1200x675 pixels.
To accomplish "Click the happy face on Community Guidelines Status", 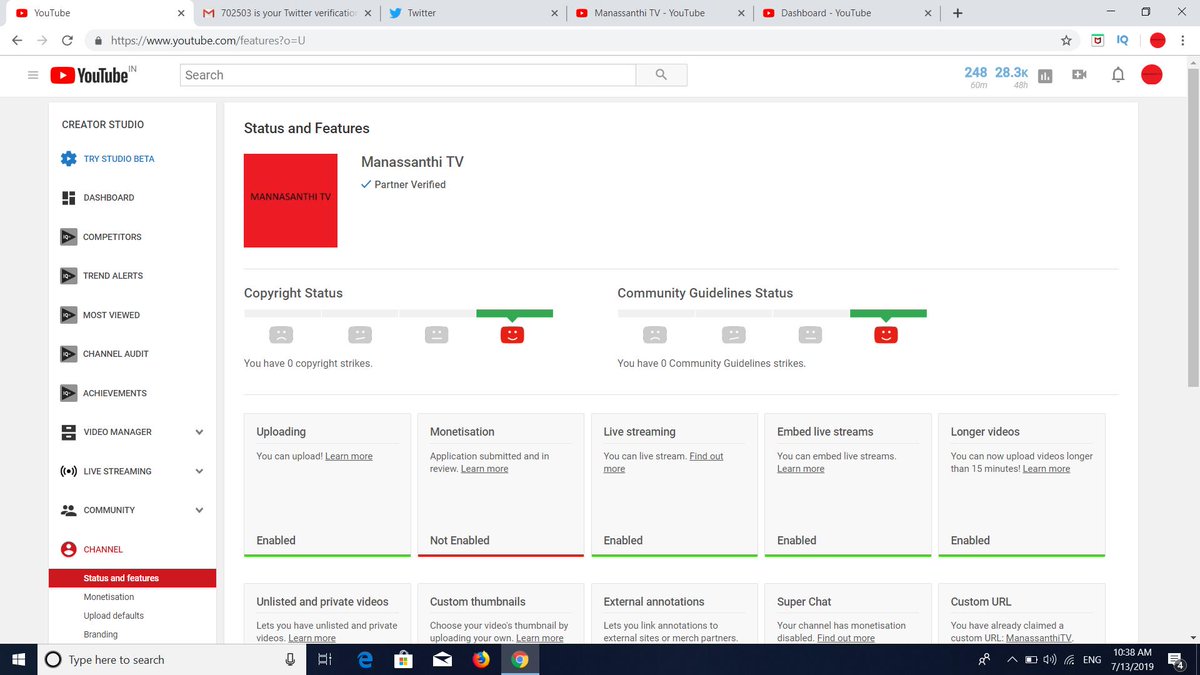I will point(886,335).
